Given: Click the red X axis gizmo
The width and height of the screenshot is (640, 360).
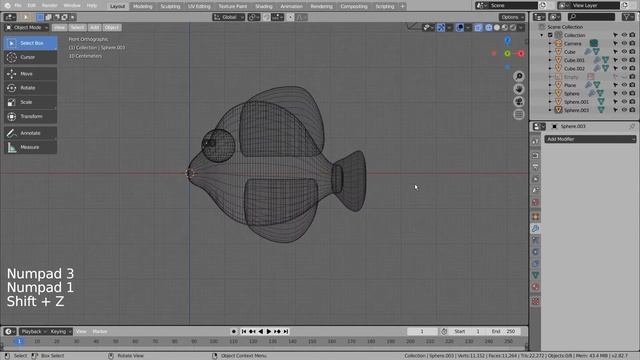Looking at the screenshot, I should coord(521,53).
